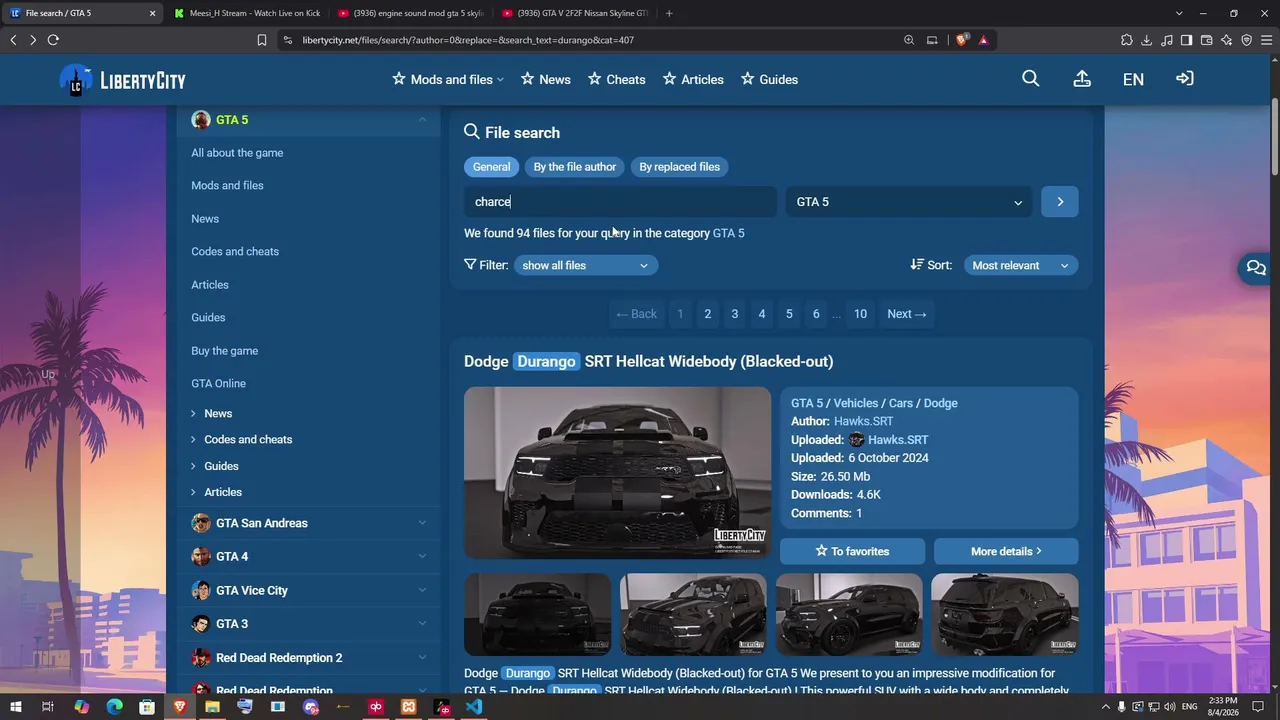
Task: Go to results page 10
Action: (860, 314)
